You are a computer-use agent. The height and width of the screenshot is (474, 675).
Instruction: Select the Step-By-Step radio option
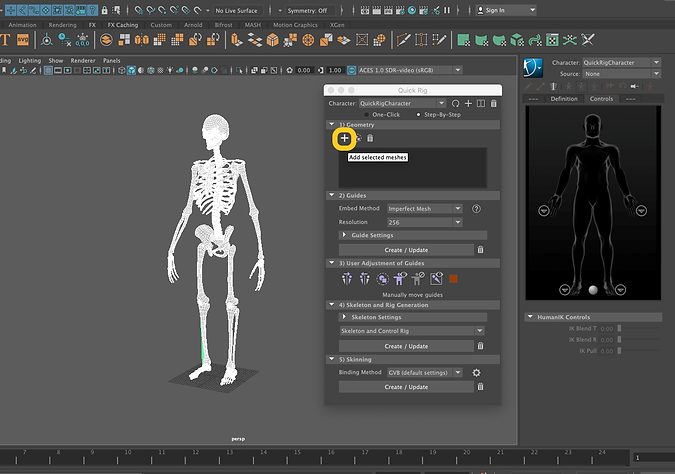coord(418,115)
